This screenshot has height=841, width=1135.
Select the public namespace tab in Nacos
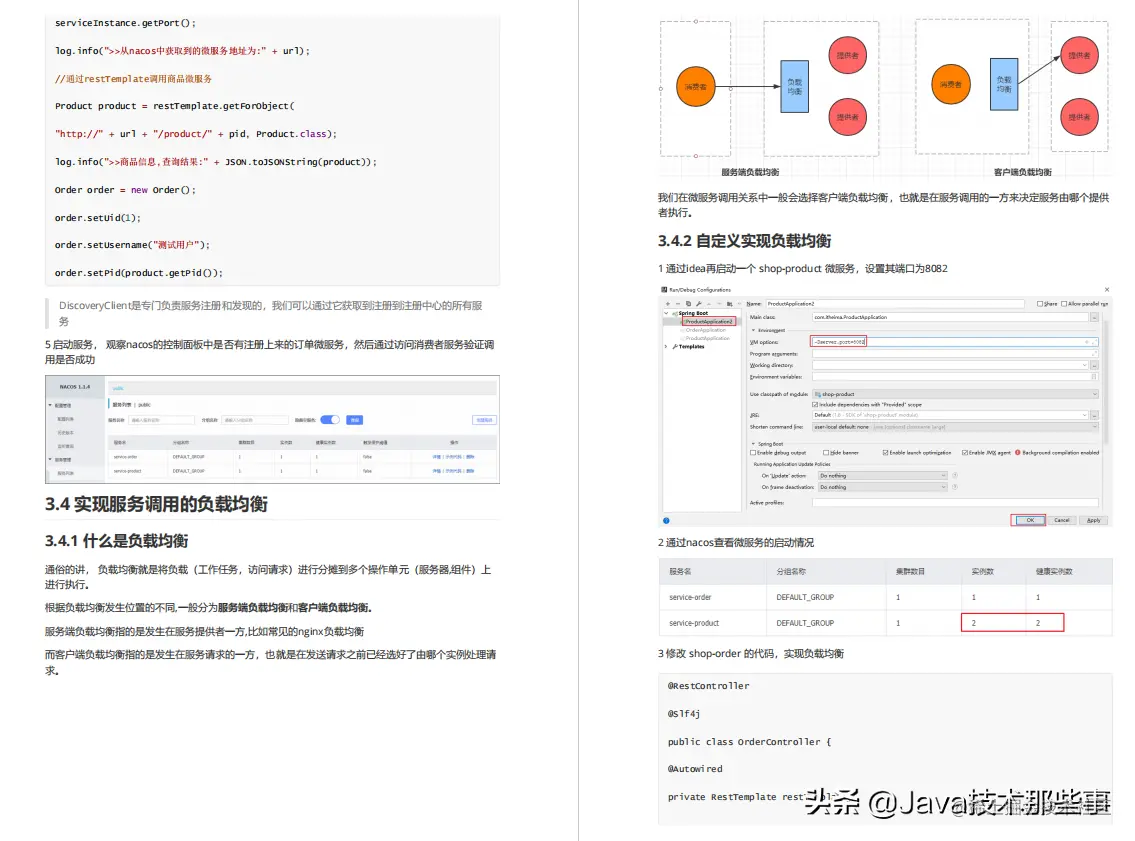tap(118, 388)
